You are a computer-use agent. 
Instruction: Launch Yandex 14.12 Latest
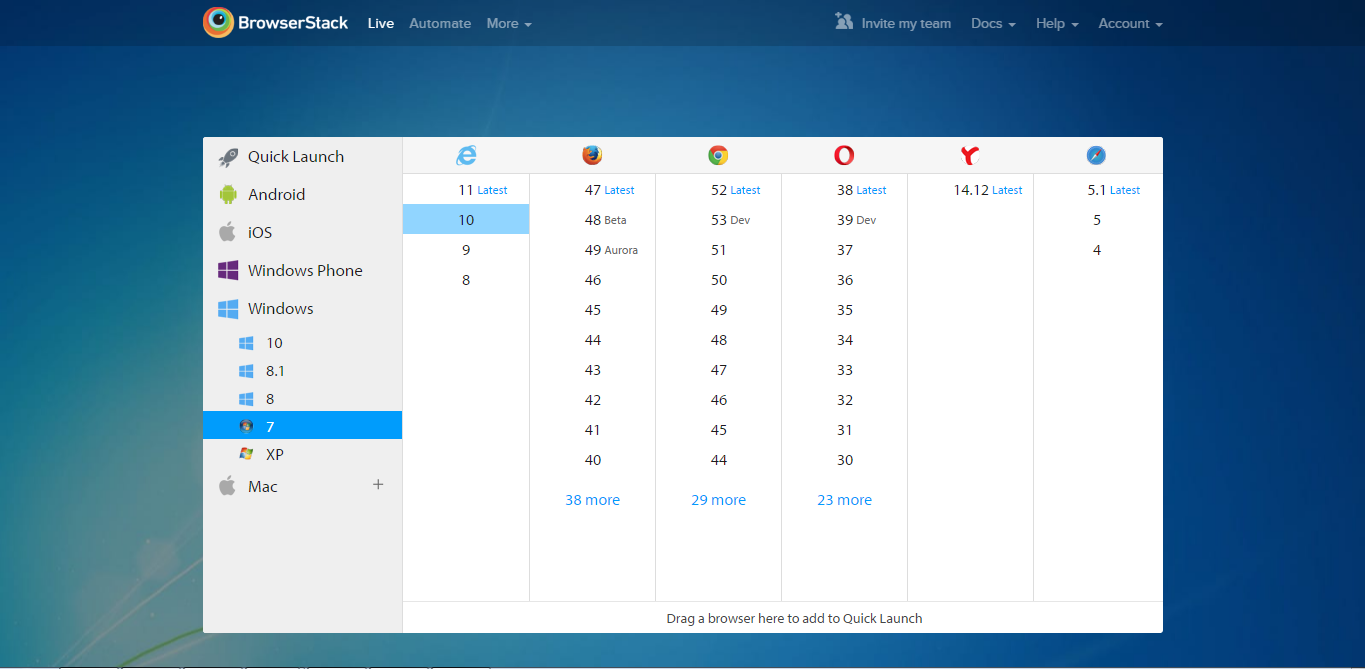970,190
